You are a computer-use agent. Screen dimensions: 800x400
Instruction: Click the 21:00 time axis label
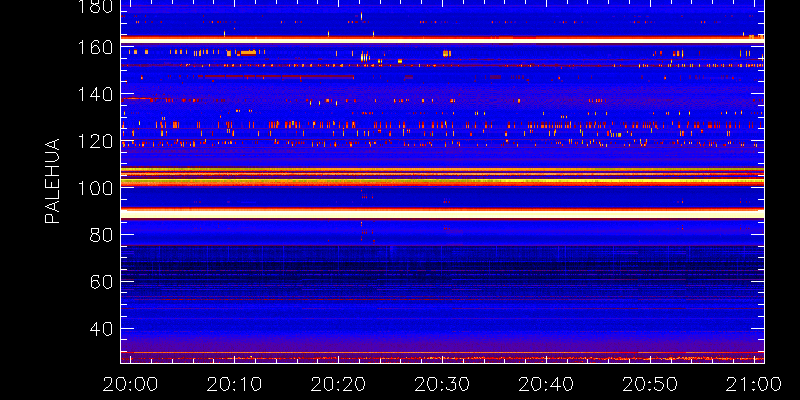pos(754,384)
